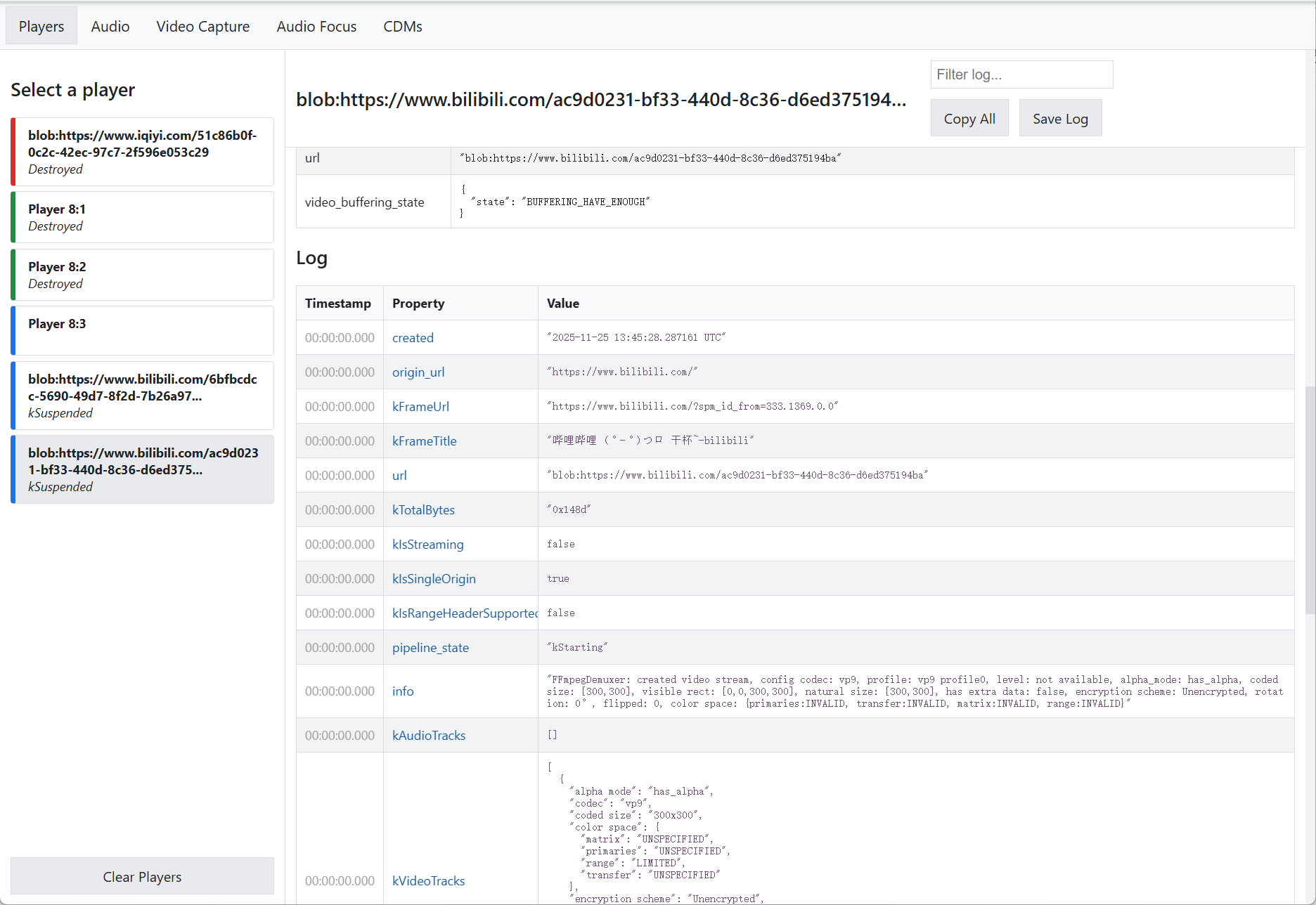Open the CDMs tab
The height and width of the screenshot is (905, 1316).
coord(402,27)
